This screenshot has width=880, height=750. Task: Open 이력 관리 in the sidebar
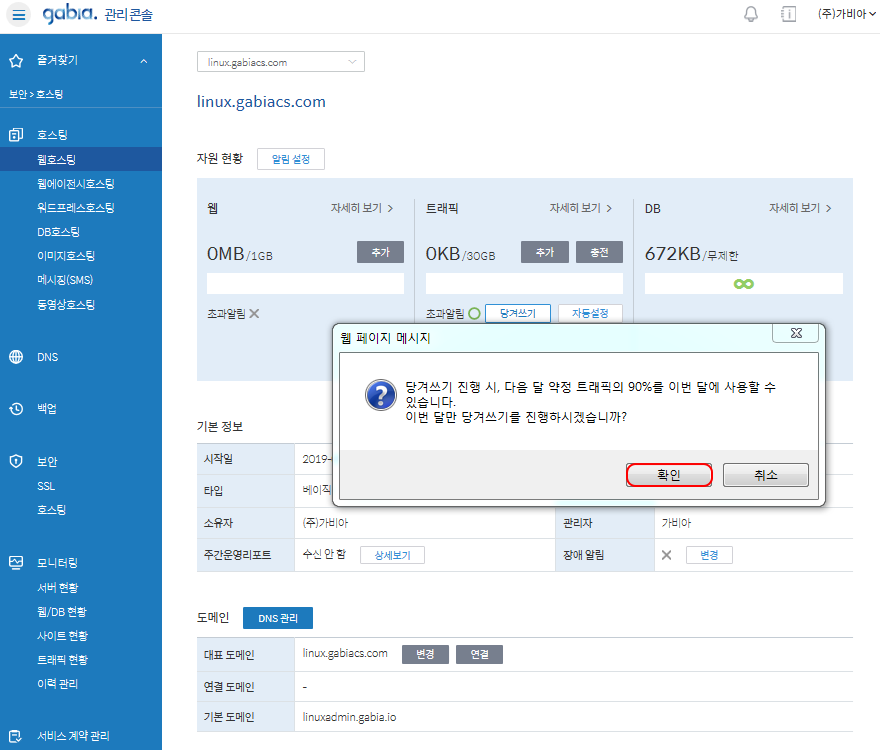click(x=57, y=684)
